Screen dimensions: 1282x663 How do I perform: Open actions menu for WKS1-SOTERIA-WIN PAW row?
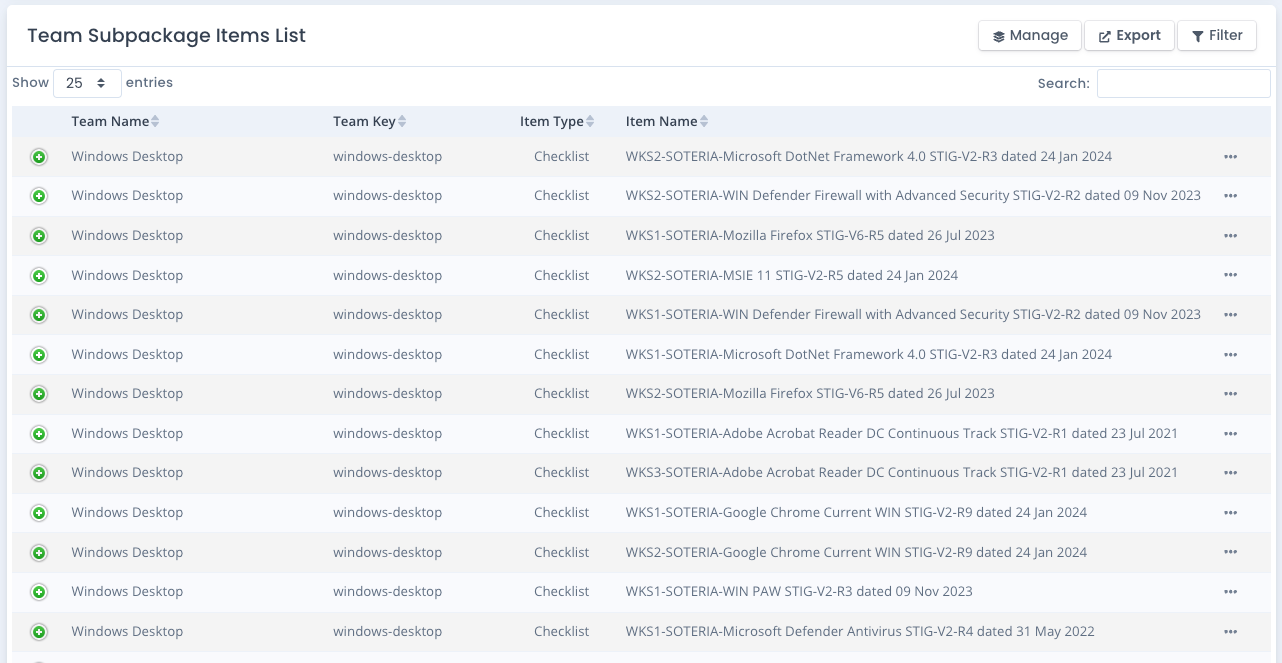[x=1230, y=592]
